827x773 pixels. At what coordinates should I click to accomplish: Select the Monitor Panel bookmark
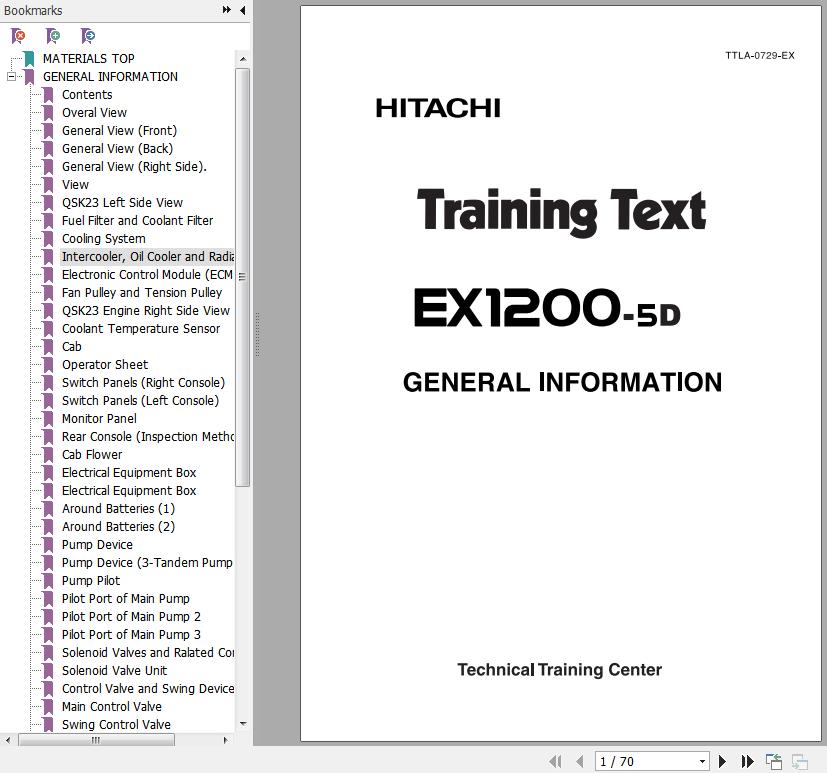click(x=99, y=418)
